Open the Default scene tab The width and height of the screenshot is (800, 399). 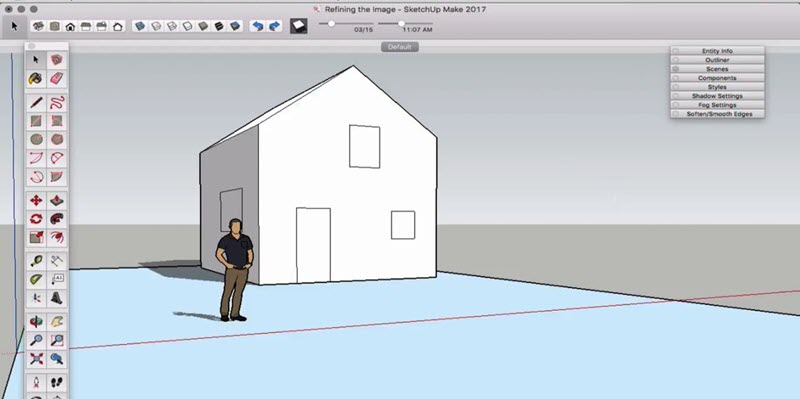click(399, 47)
